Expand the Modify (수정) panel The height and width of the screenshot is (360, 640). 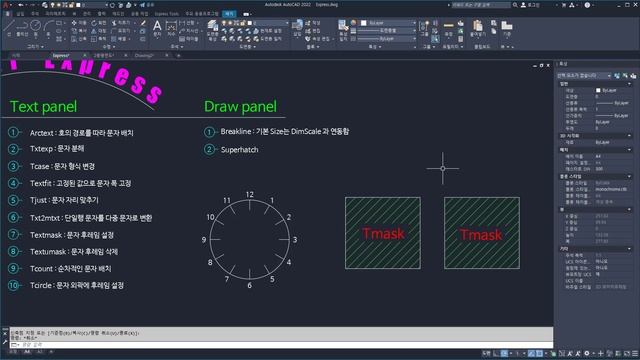coord(109,47)
